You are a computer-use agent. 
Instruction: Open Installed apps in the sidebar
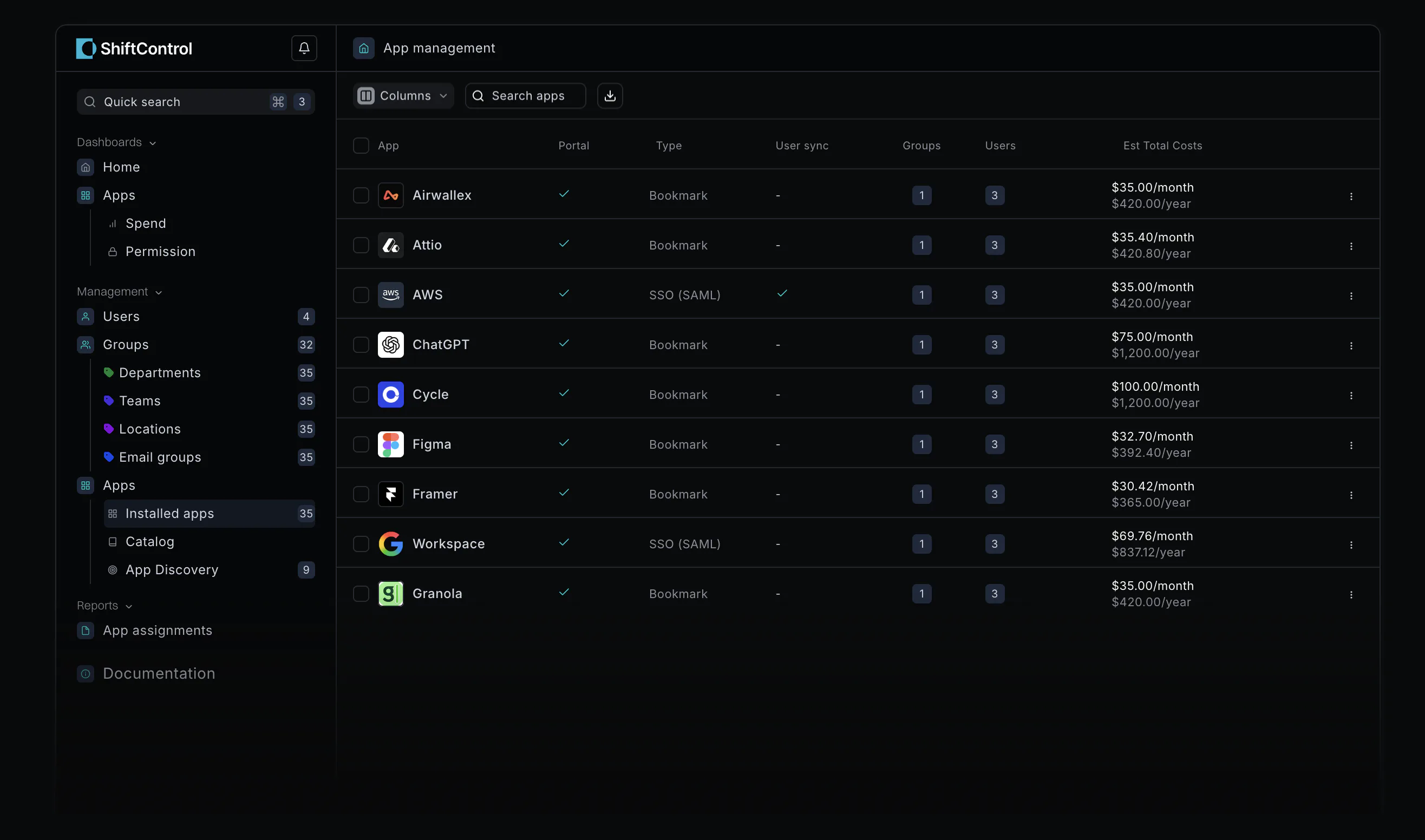click(x=210, y=514)
